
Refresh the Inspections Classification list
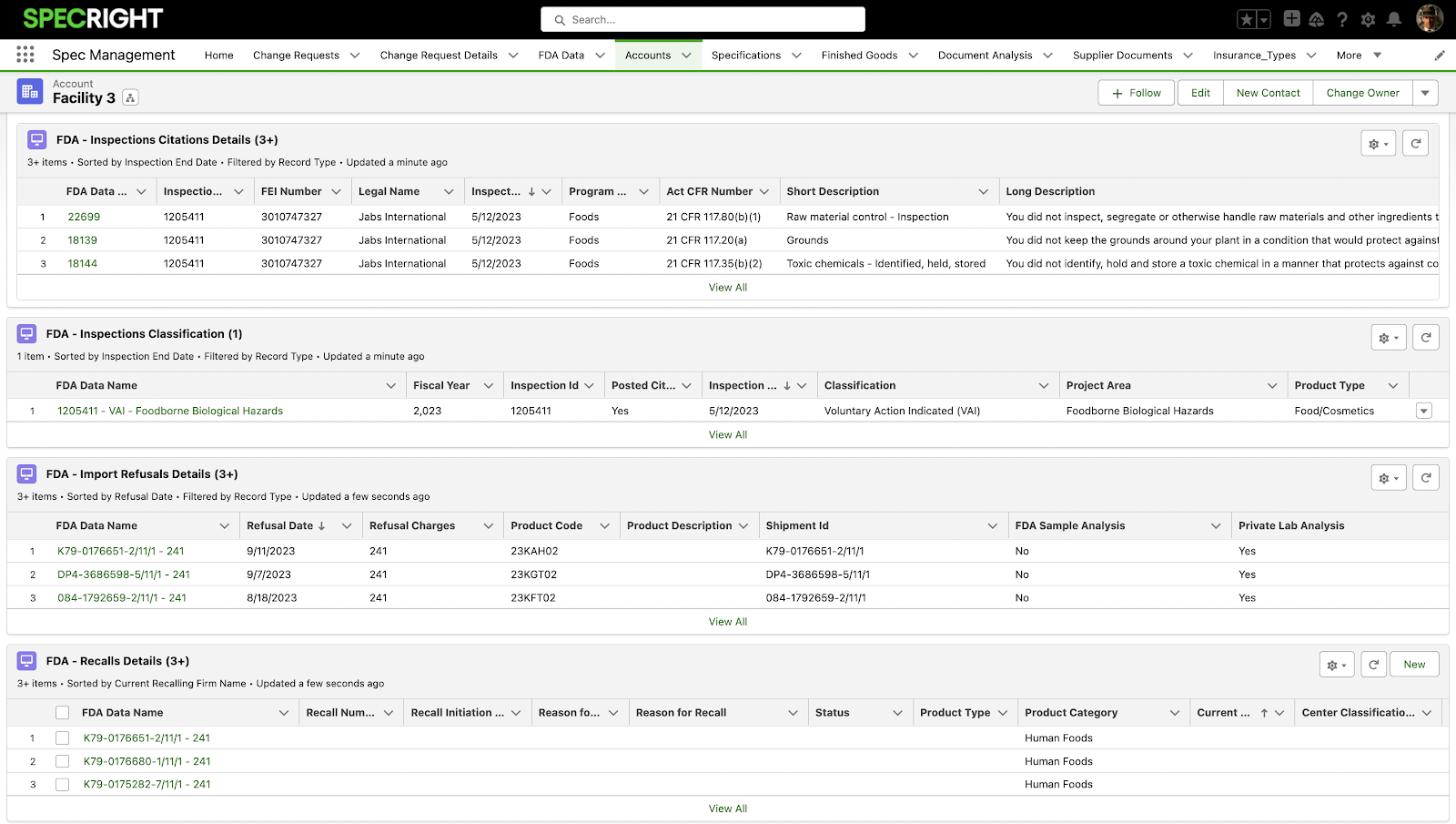pyautogui.click(x=1426, y=337)
